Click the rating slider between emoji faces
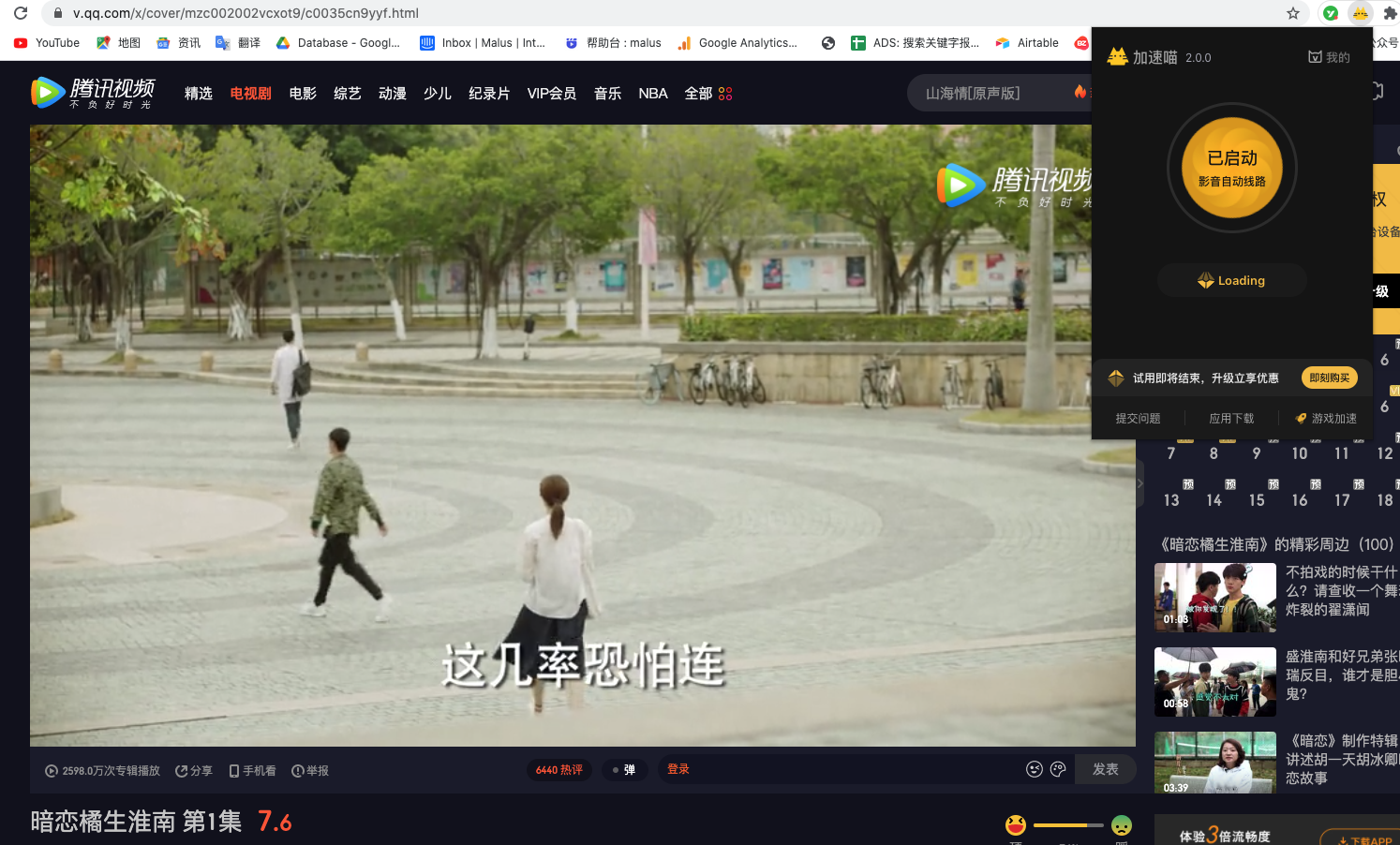Image resolution: width=1400 pixels, height=845 pixels. pyautogui.click(x=1067, y=825)
